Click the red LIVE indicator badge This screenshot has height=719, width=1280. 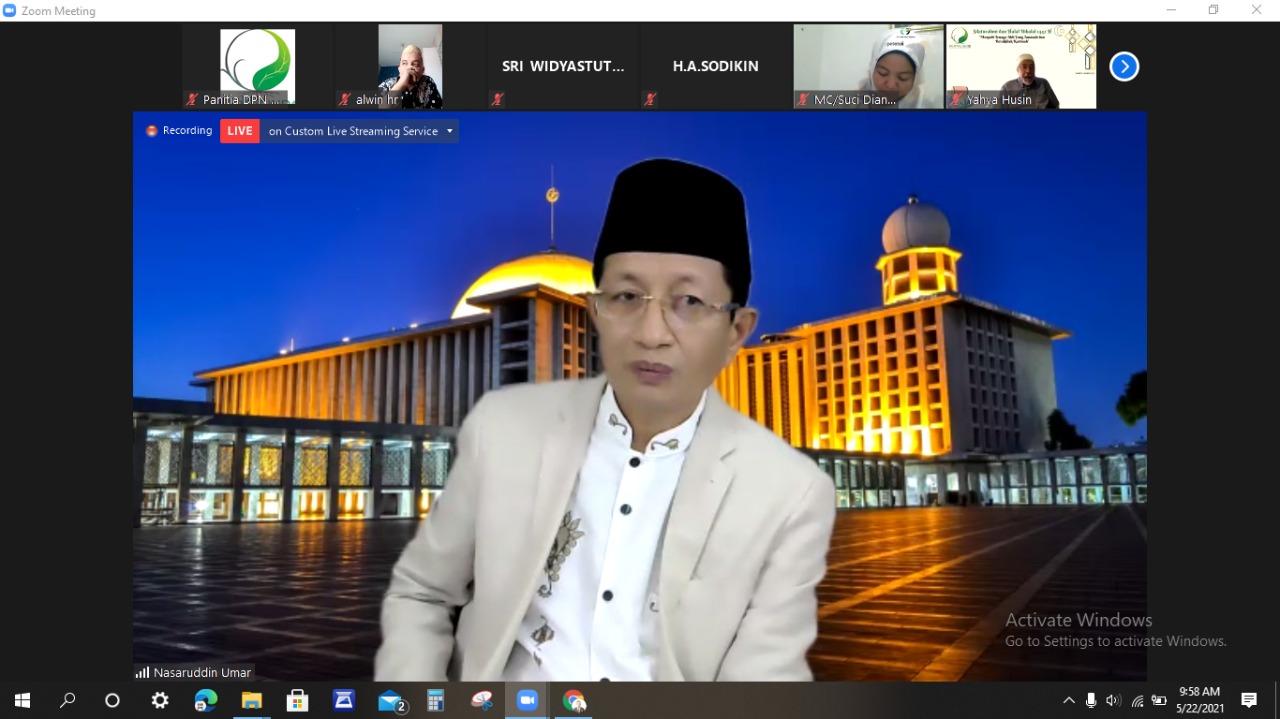point(240,131)
